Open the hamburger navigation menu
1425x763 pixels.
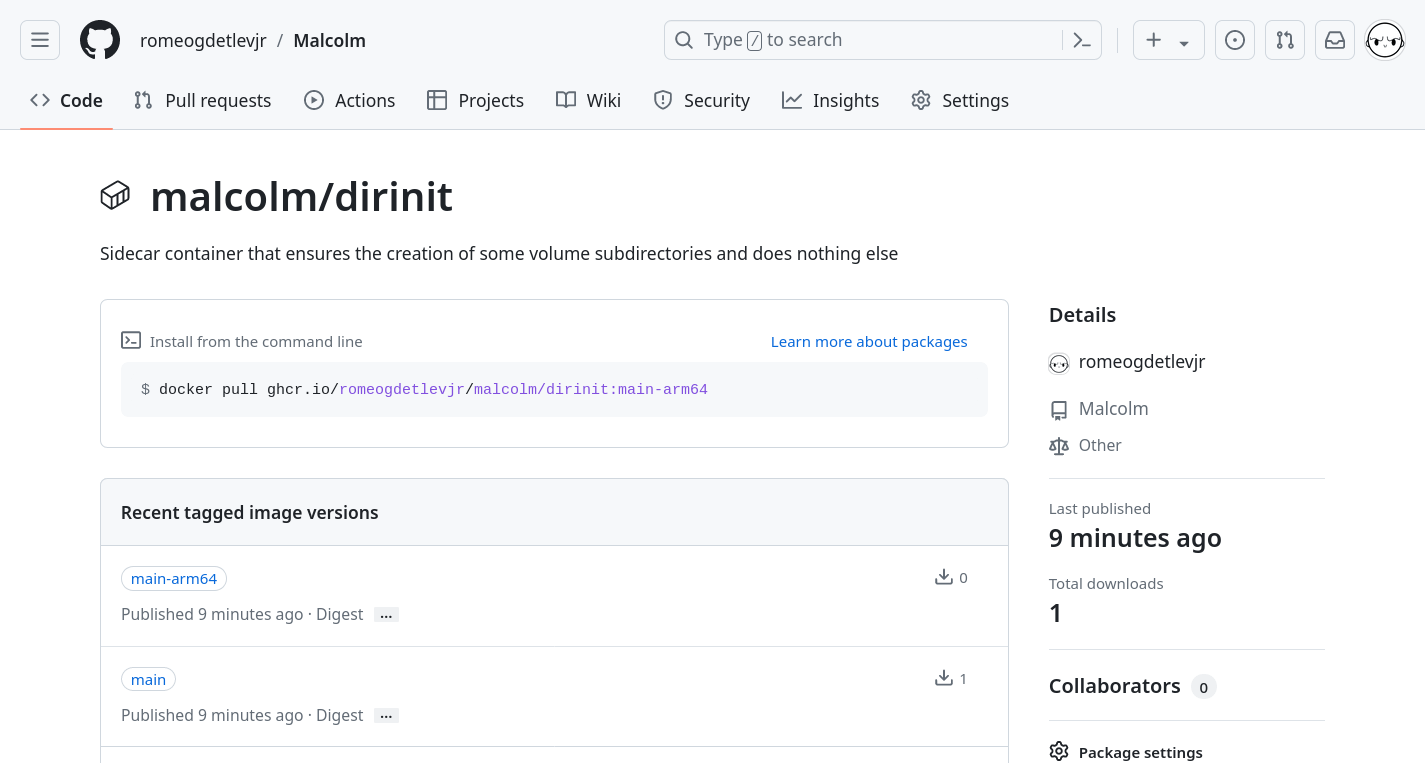tap(40, 40)
